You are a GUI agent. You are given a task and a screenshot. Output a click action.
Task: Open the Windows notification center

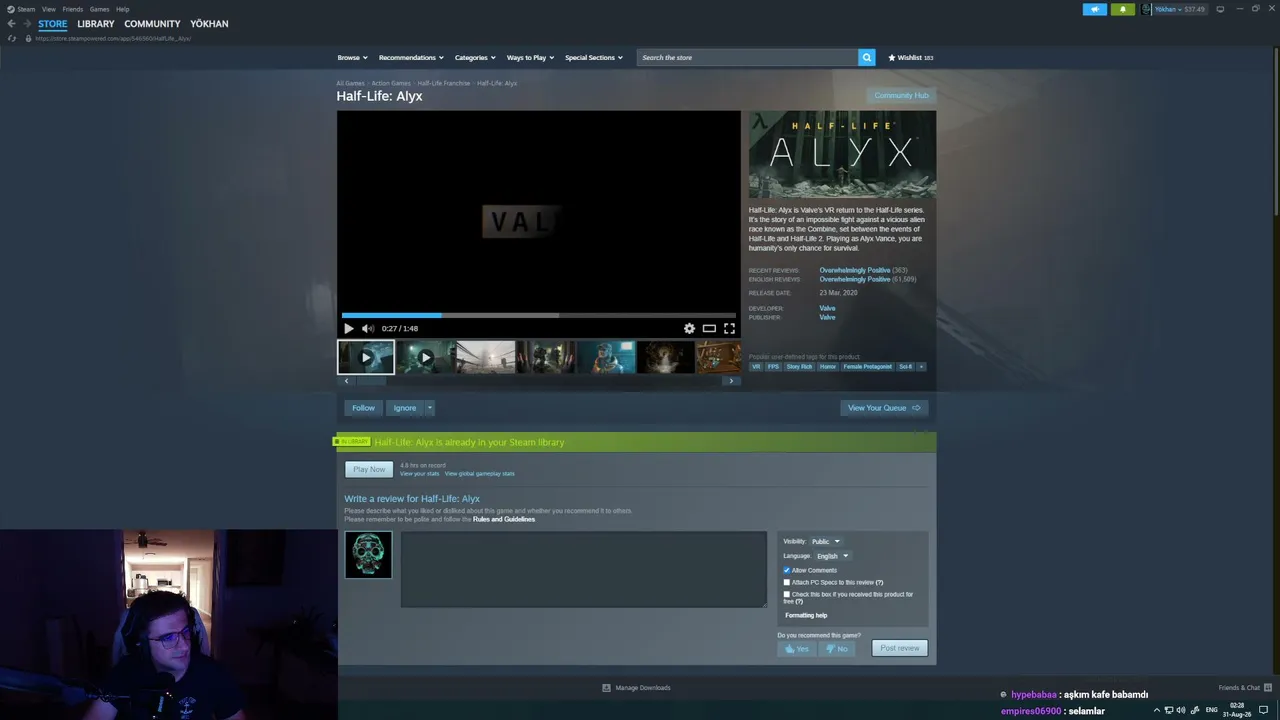(x=1263, y=710)
